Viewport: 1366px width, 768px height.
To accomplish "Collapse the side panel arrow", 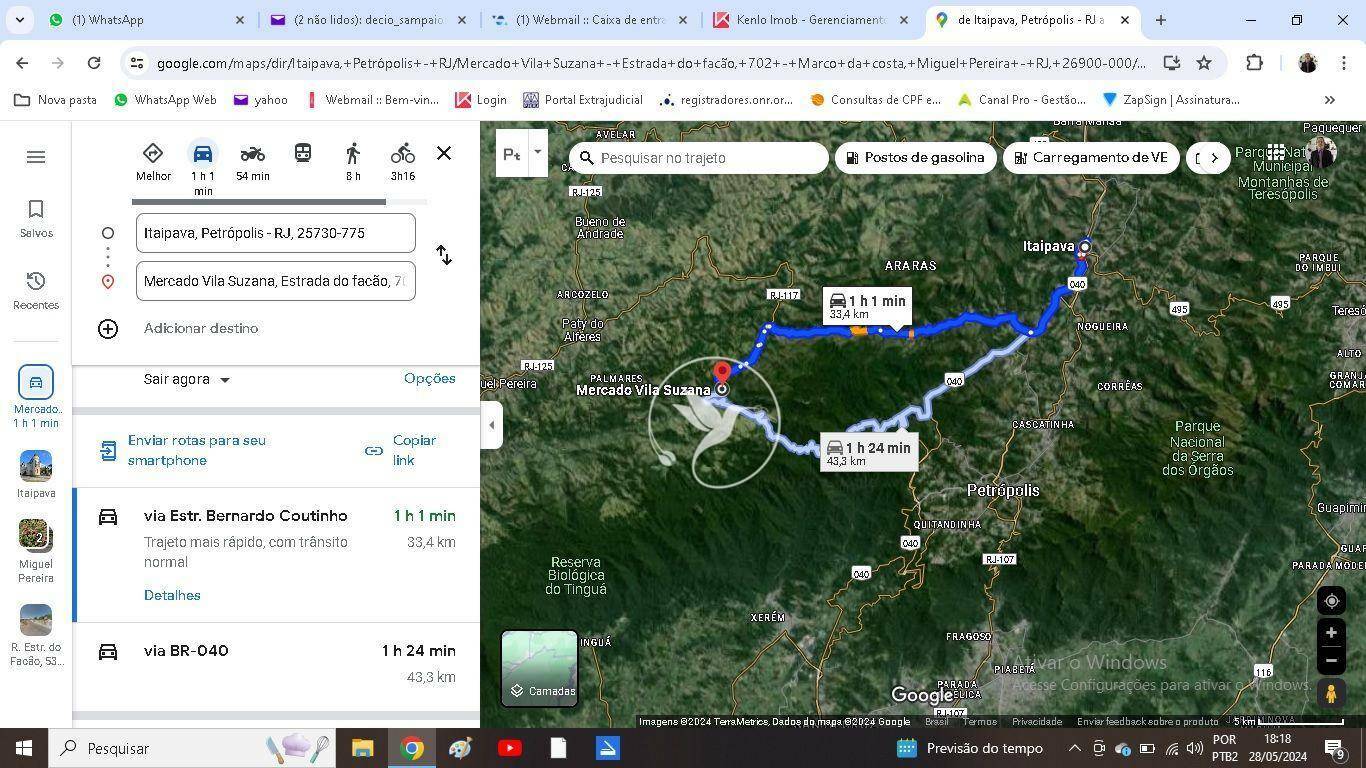I will [491, 425].
